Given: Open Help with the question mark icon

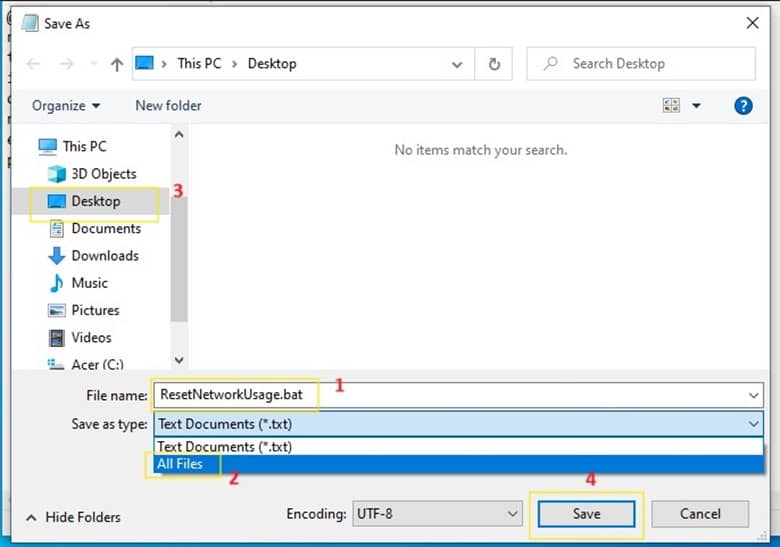Looking at the screenshot, I should click(x=743, y=105).
